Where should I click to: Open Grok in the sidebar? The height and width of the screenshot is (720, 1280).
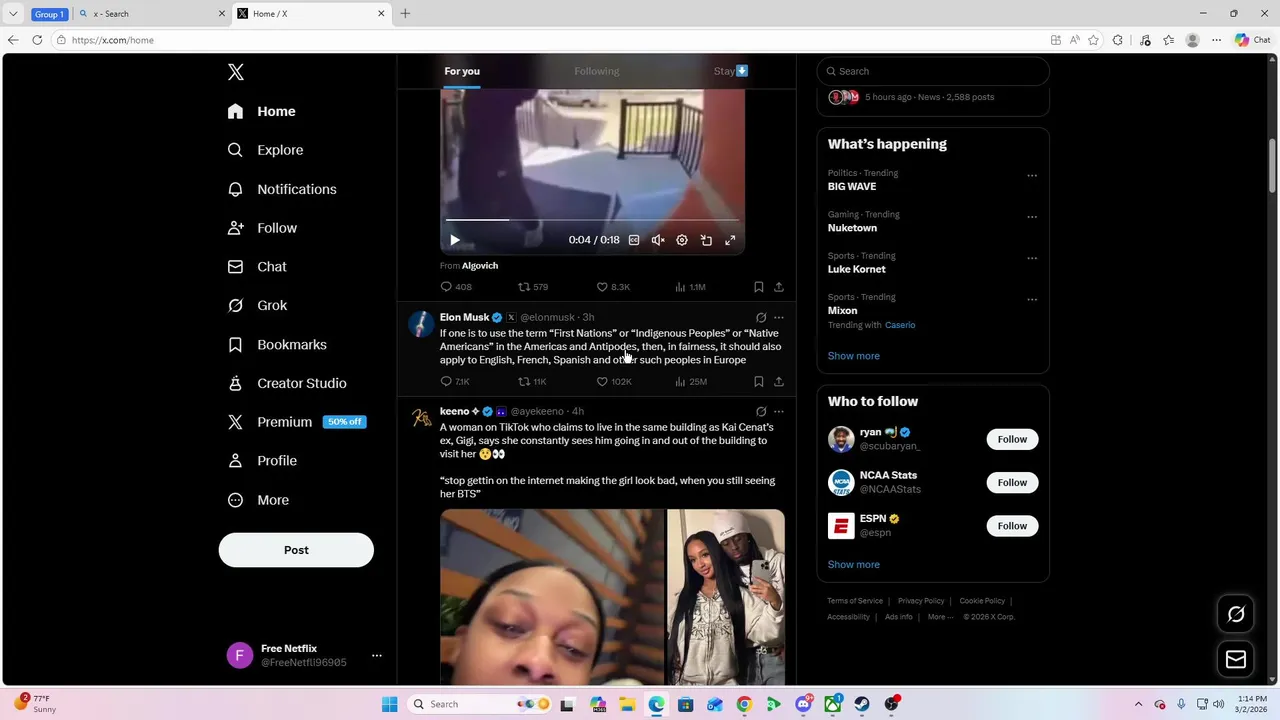[x=257, y=306]
